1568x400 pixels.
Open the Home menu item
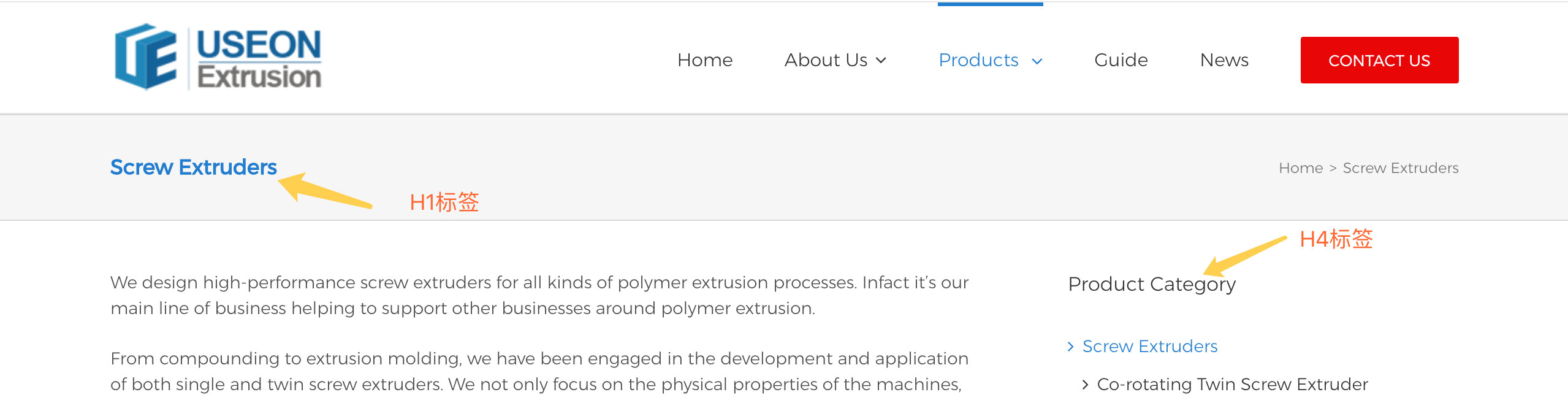[705, 60]
